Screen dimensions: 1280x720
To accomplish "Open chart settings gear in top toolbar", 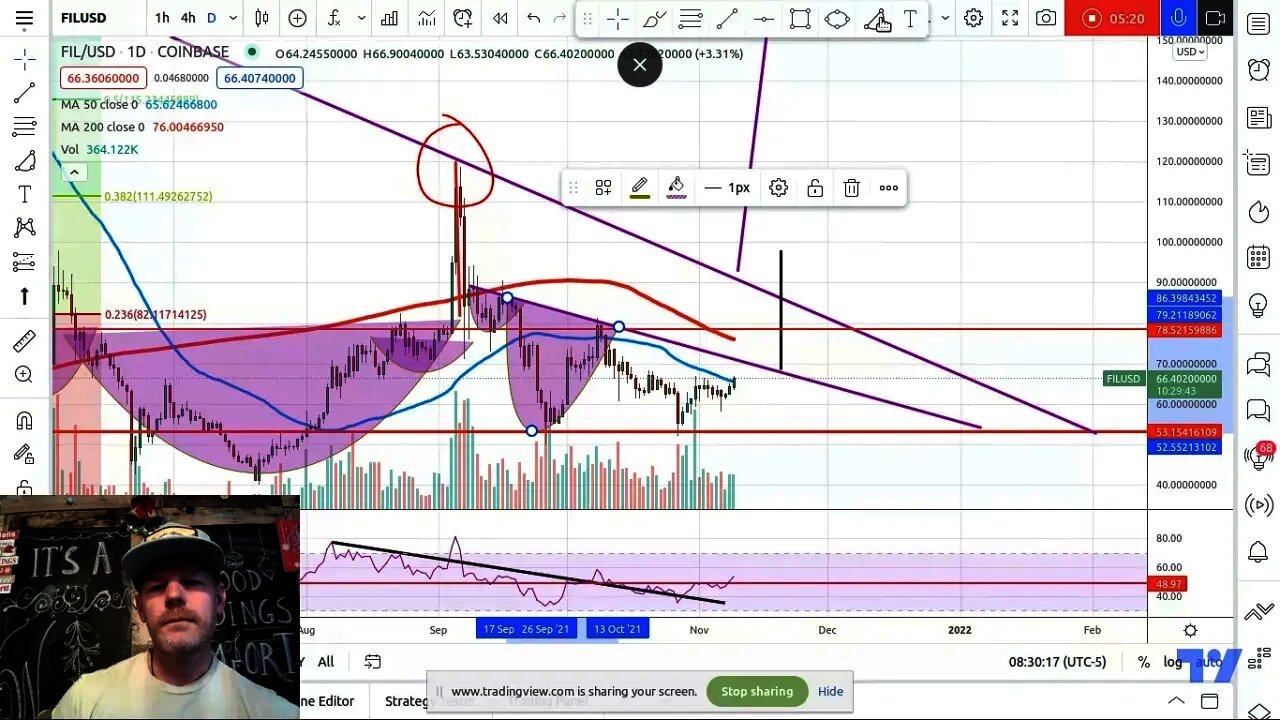I will click(x=973, y=18).
